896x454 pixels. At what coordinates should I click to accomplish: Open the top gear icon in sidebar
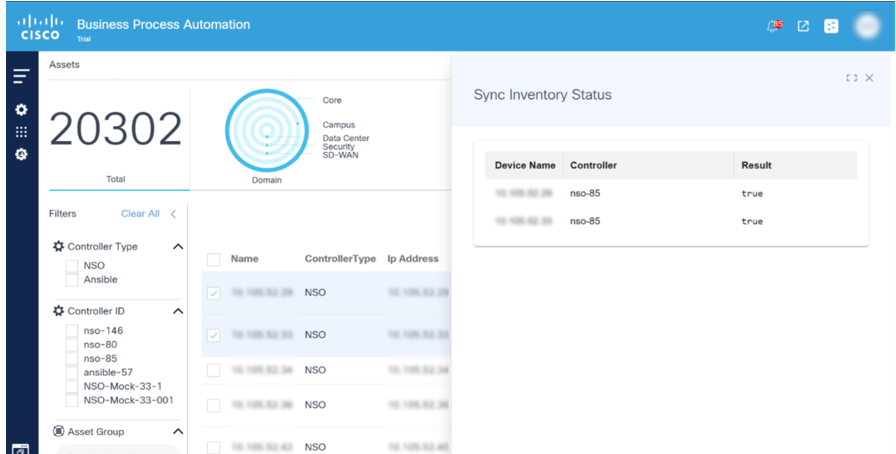click(21, 109)
